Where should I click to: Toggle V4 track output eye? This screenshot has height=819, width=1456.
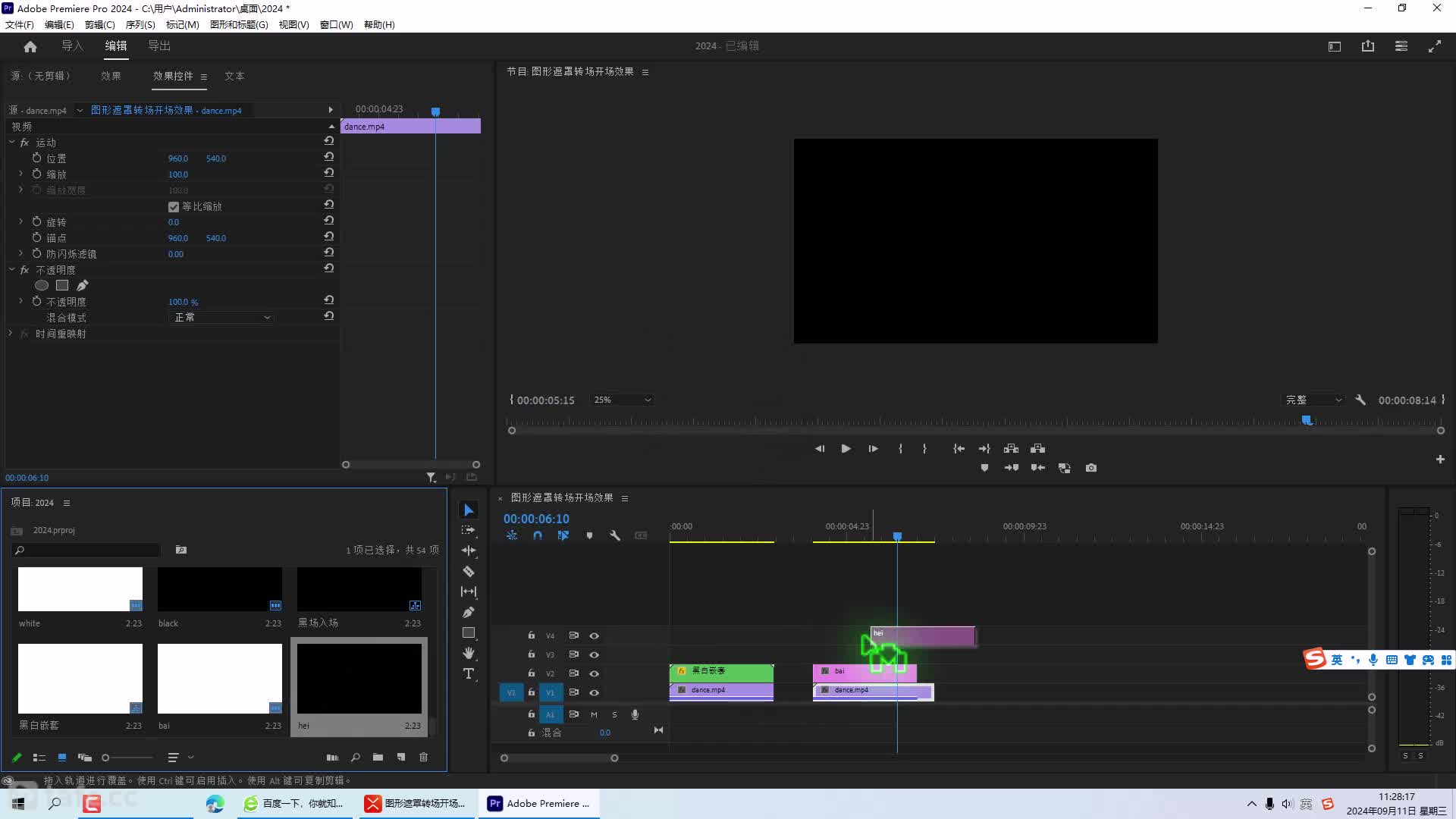pyautogui.click(x=595, y=635)
